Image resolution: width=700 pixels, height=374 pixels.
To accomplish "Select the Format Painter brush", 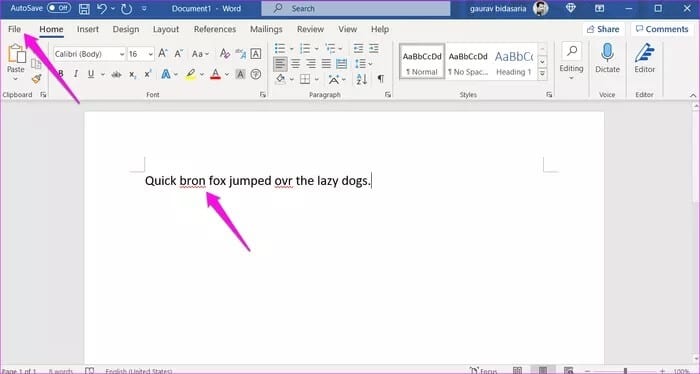I will click(36, 79).
